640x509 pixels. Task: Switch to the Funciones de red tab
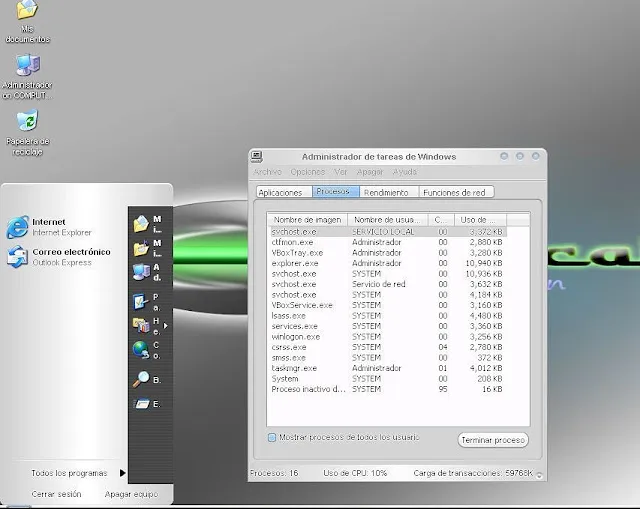tap(456, 192)
